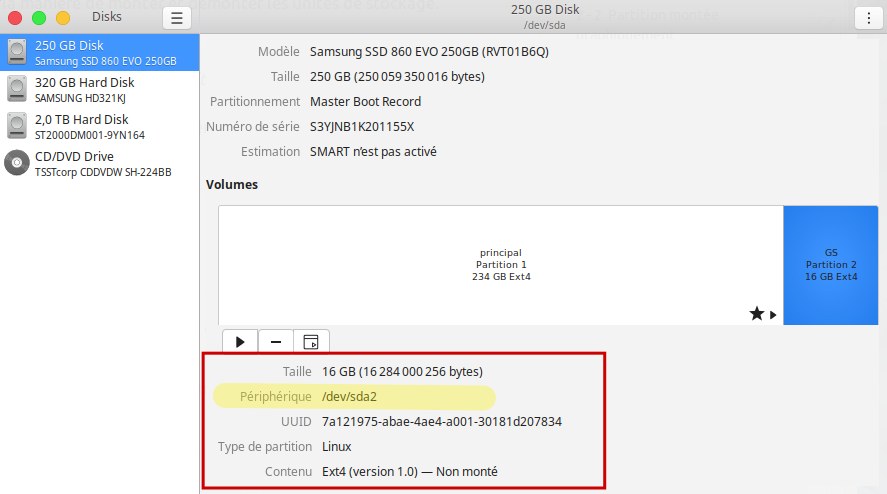This screenshot has height=494, width=887.
Task: Select the principal Partition 1 volume block
Action: tap(500, 264)
